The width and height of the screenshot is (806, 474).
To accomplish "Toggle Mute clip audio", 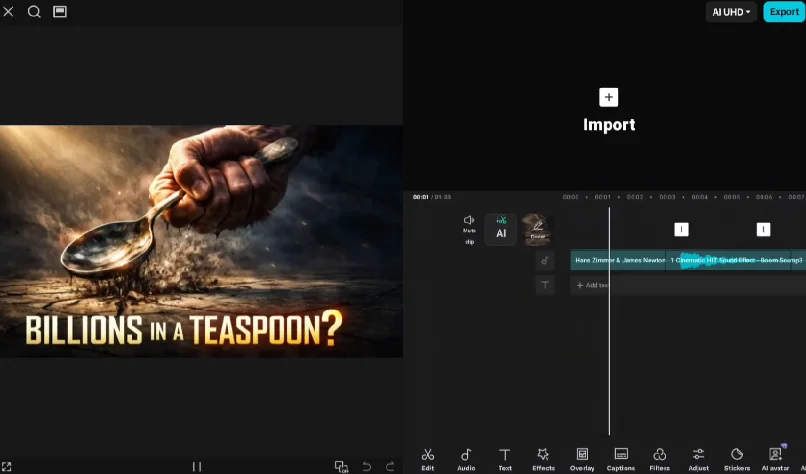I will 469,226.
